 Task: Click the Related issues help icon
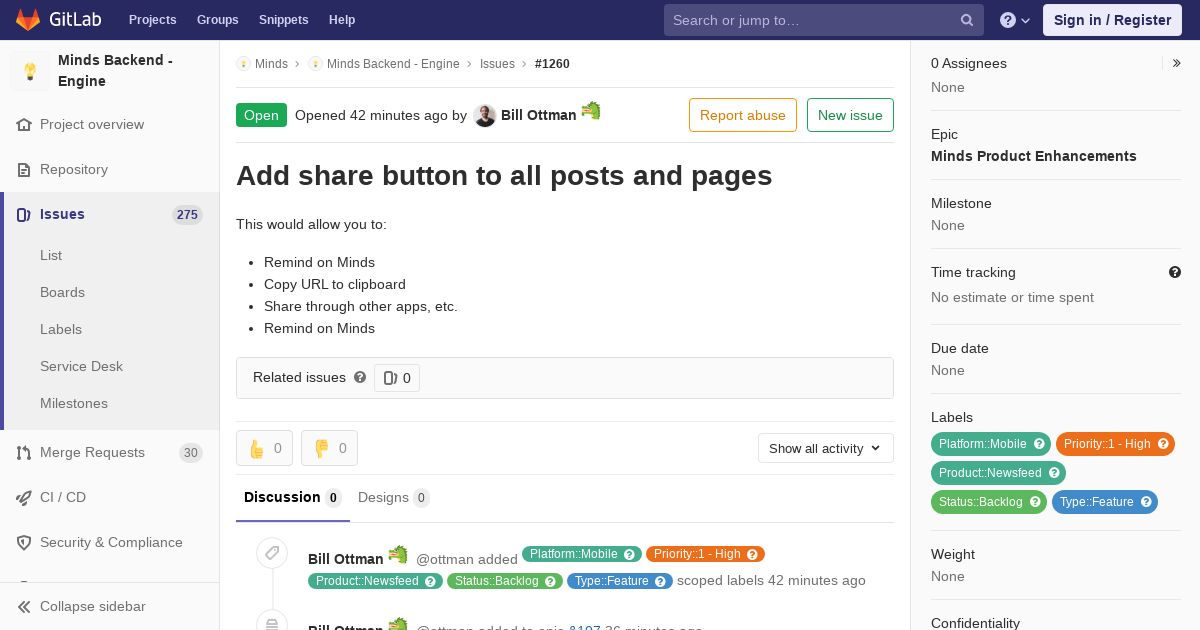[360, 377]
